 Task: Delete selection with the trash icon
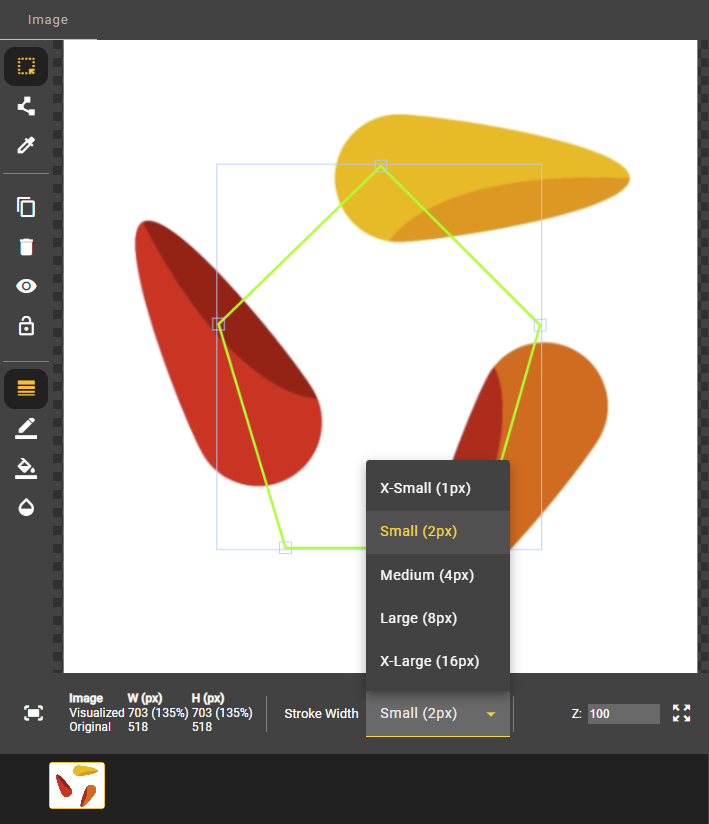coord(26,247)
